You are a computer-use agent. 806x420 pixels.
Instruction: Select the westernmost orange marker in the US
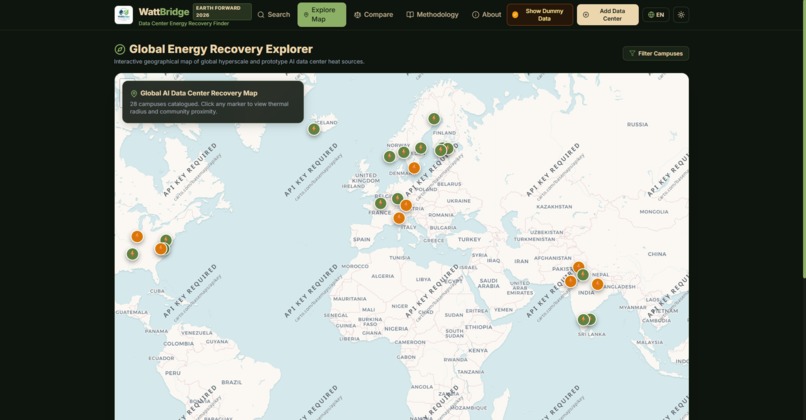point(137,236)
